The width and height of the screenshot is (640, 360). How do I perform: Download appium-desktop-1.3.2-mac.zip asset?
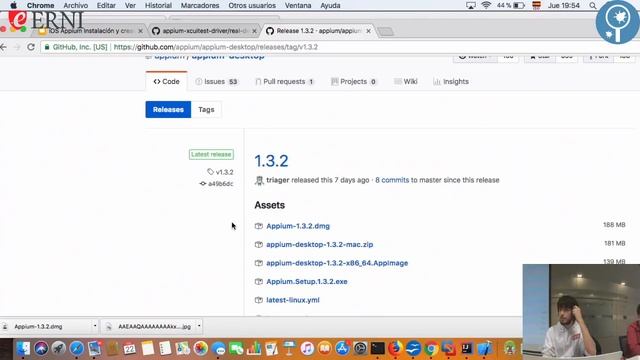(x=320, y=244)
